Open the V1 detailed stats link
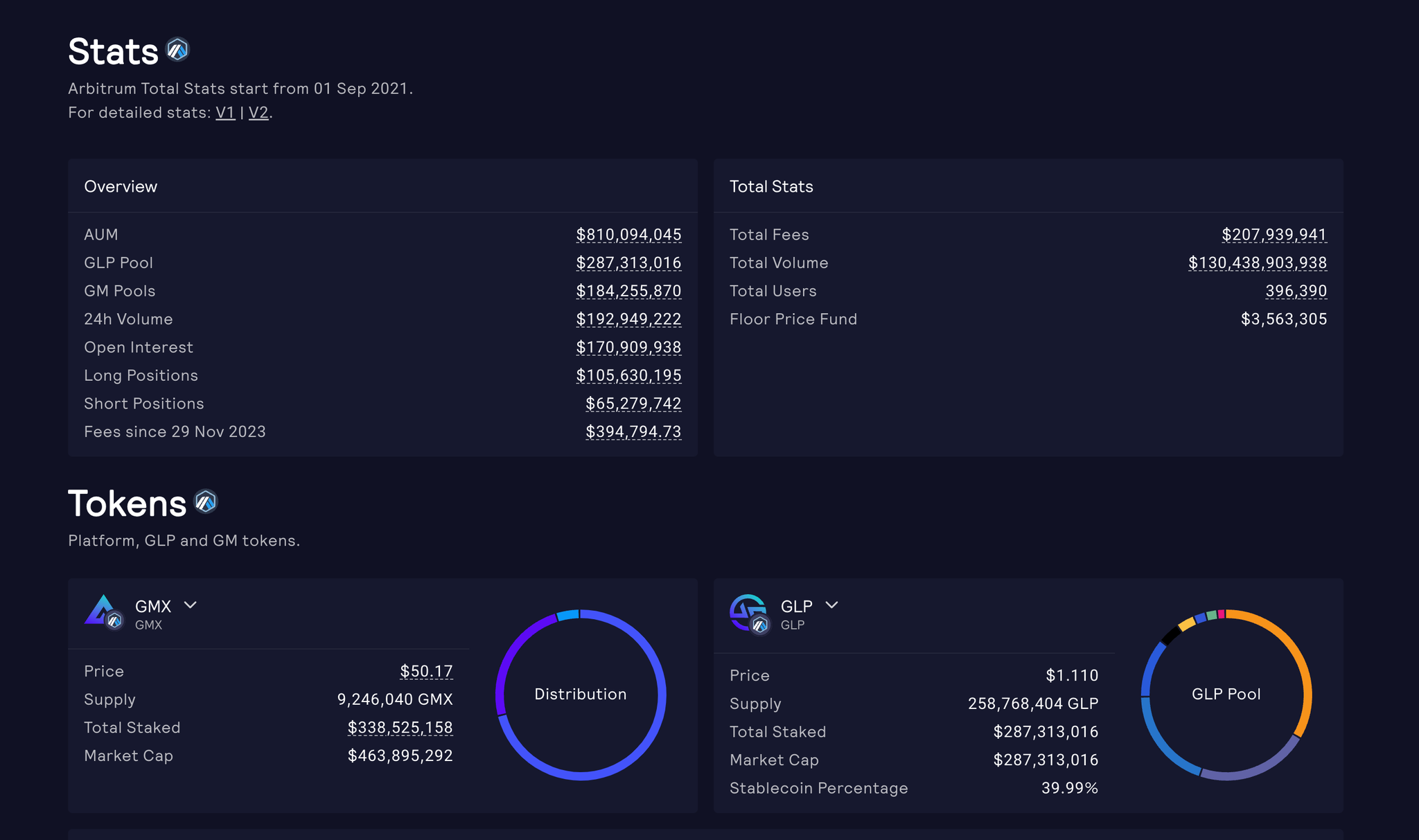 point(225,112)
